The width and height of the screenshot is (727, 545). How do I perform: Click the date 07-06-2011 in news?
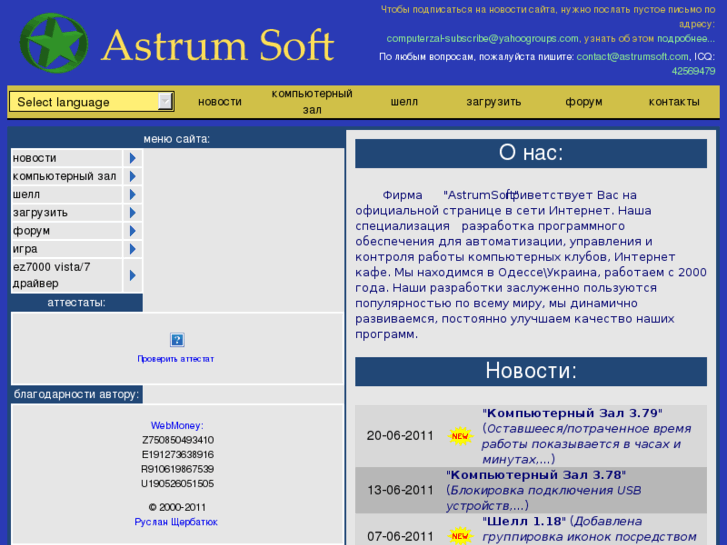(400, 537)
